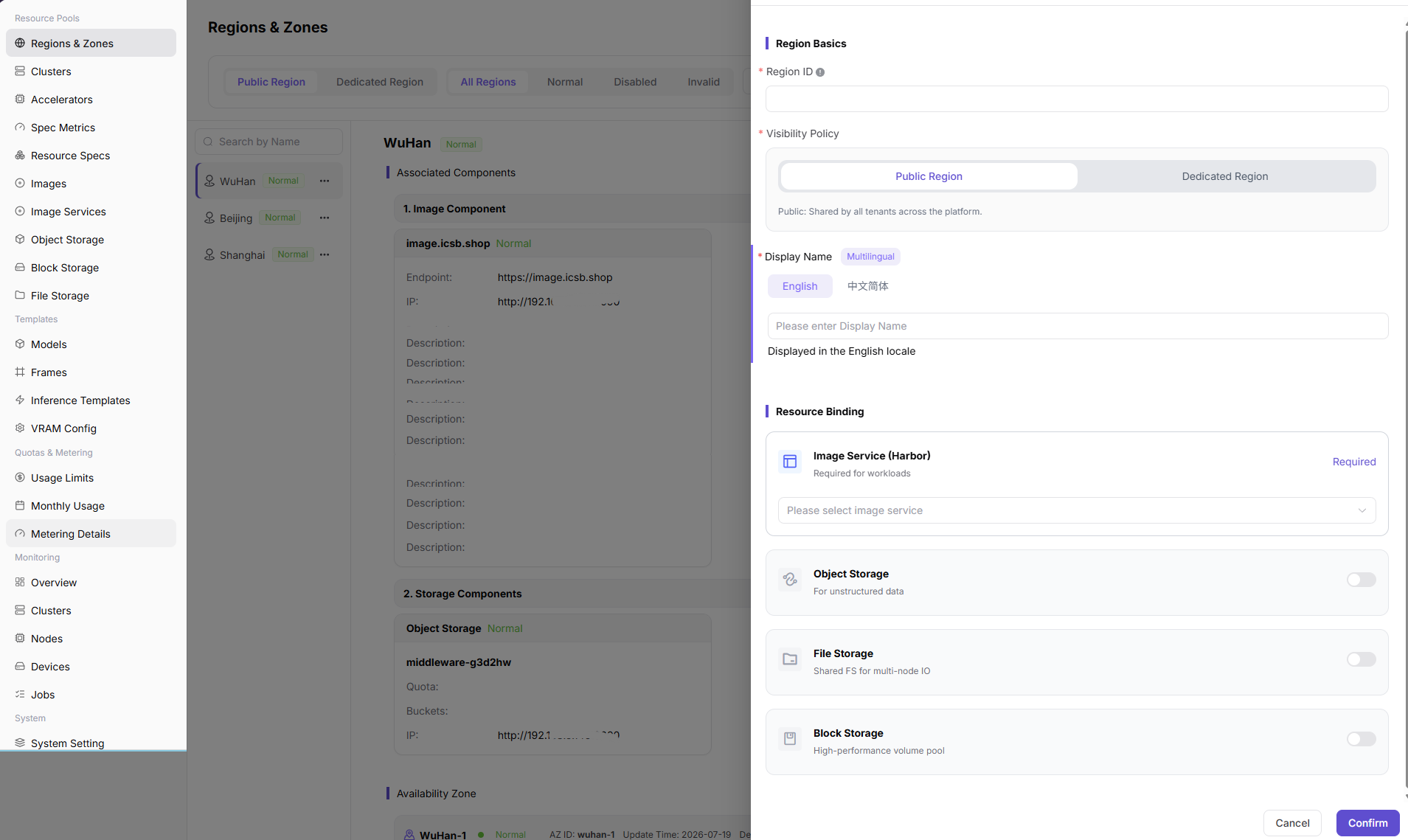Select Beijing in the region list
The height and width of the screenshot is (840, 1408).
point(269,218)
